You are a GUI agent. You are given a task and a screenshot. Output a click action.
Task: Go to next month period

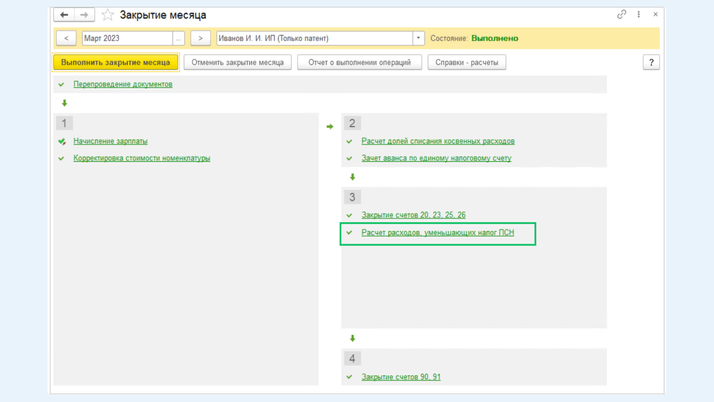200,38
